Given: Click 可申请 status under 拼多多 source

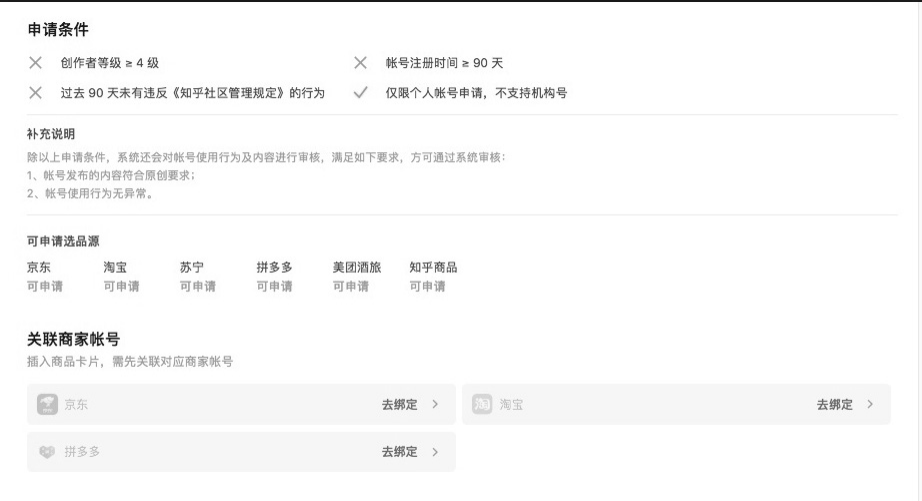Looking at the screenshot, I should [x=274, y=286].
